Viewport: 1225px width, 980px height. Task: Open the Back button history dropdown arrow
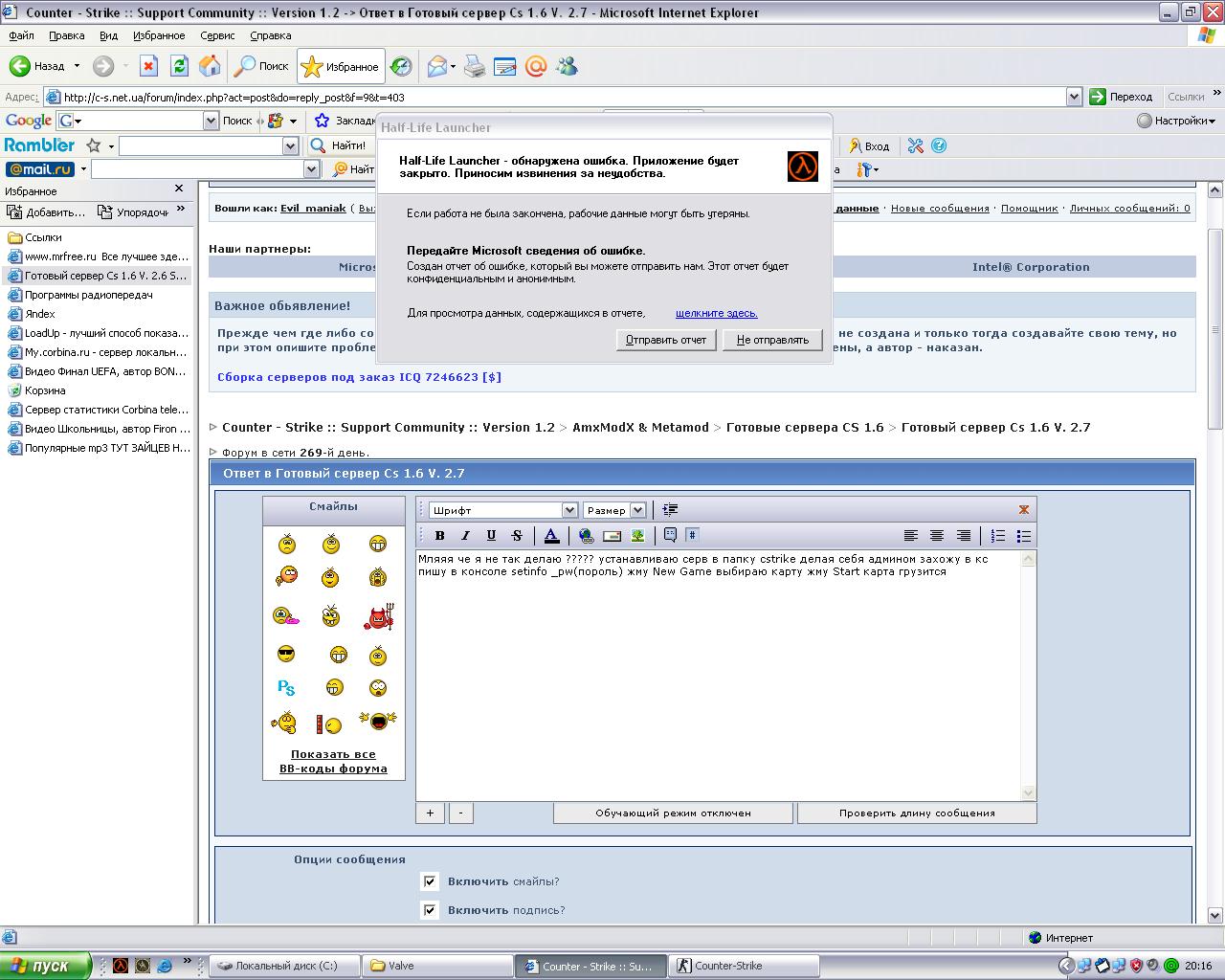(77, 66)
